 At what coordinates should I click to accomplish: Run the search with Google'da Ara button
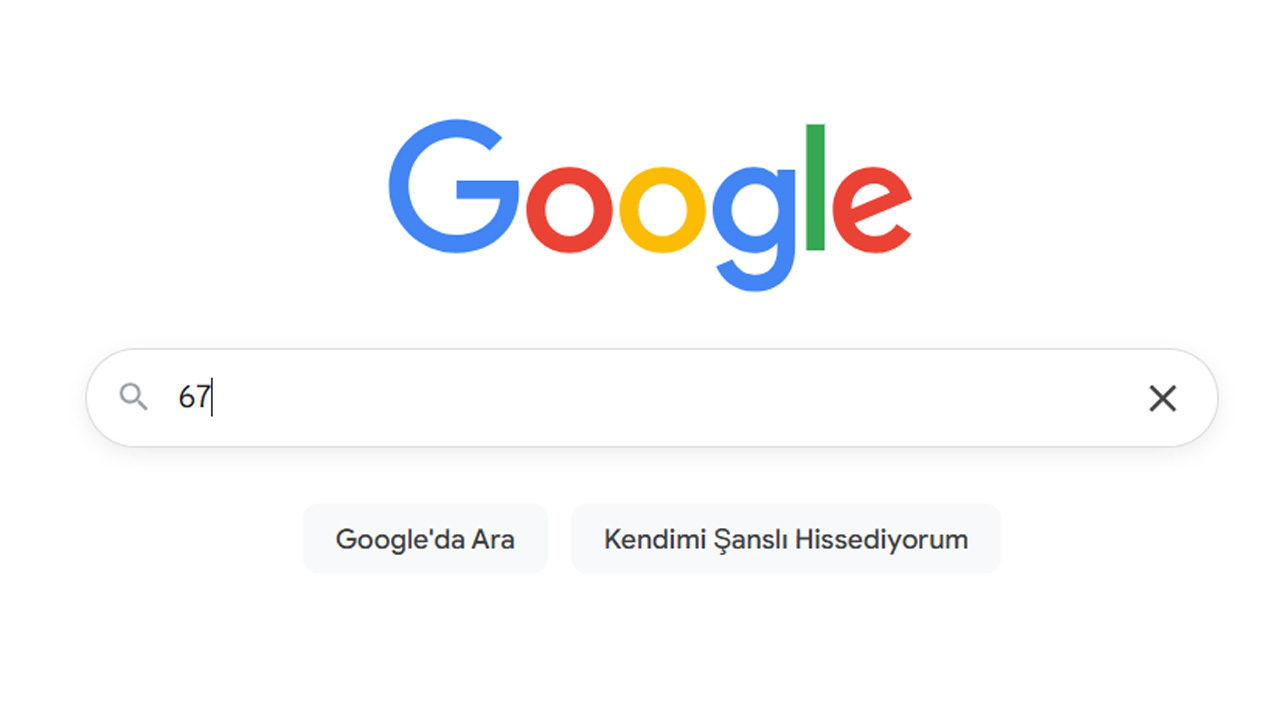pos(425,539)
